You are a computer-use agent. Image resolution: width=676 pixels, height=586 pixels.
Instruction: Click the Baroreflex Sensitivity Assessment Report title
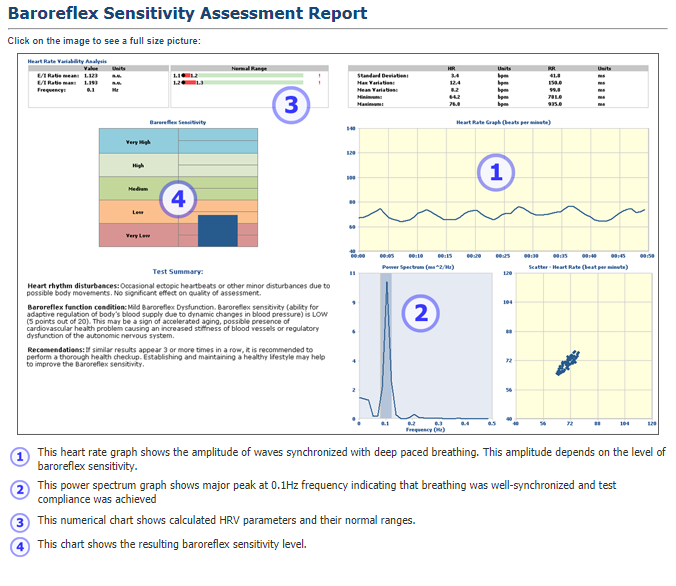tap(187, 14)
